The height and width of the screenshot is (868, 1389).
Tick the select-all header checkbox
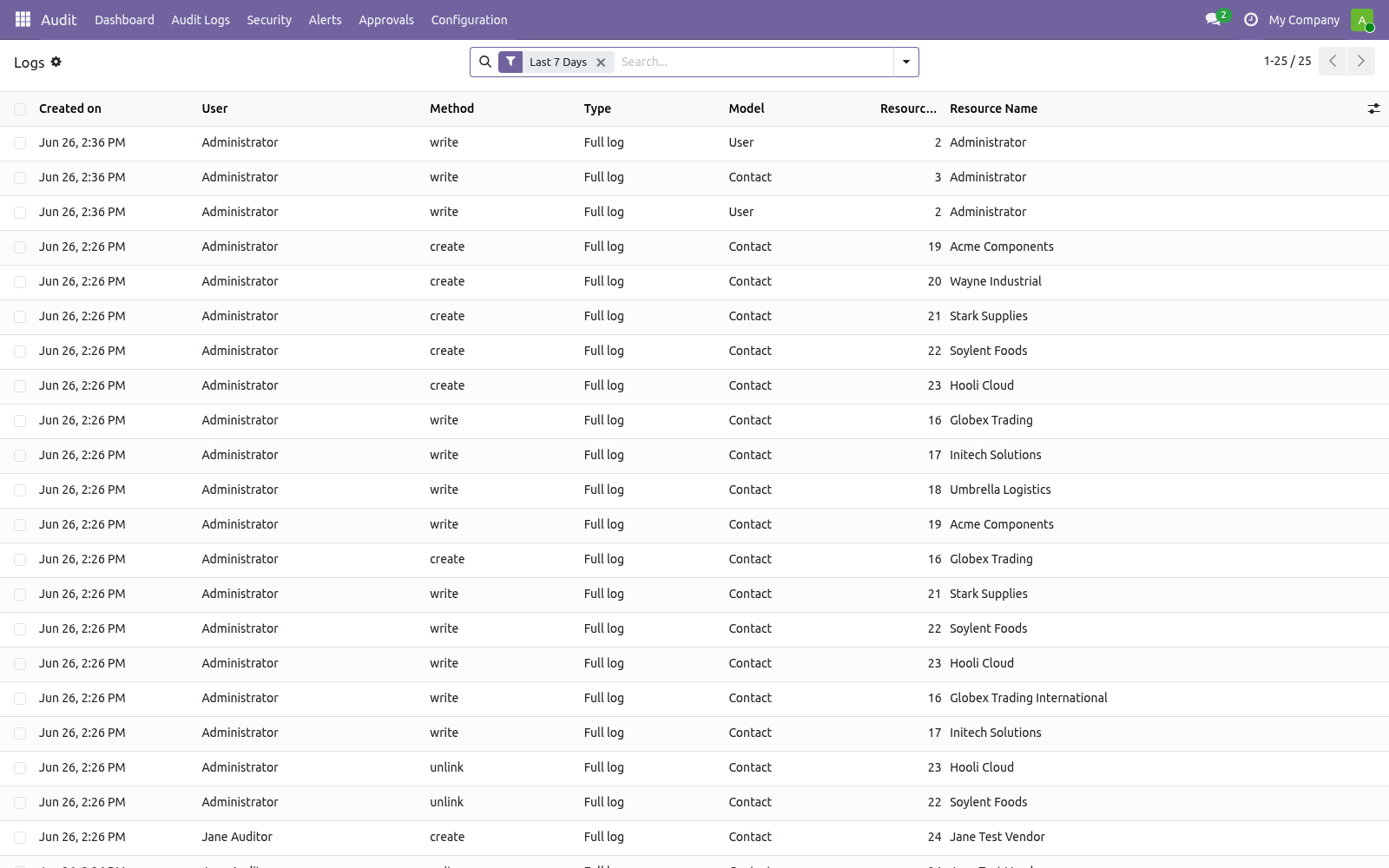tap(20, 108)
